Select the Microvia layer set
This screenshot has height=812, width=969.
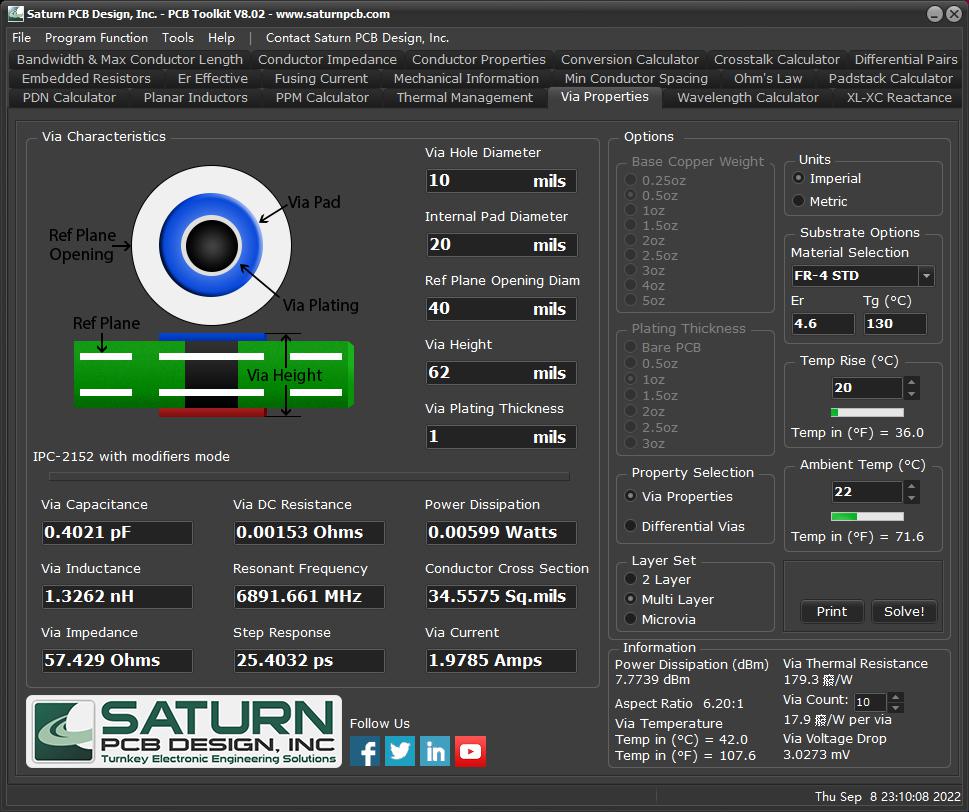coord(660,619)
